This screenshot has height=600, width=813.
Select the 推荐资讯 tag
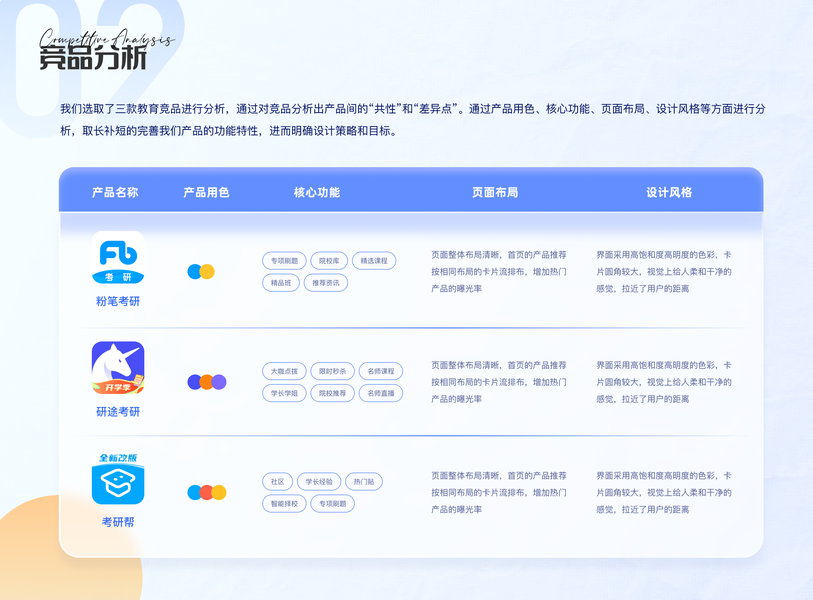point(326,283)
